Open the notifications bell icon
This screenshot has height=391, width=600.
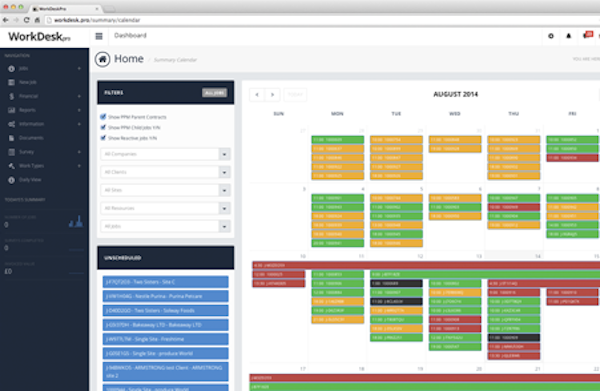568,36
